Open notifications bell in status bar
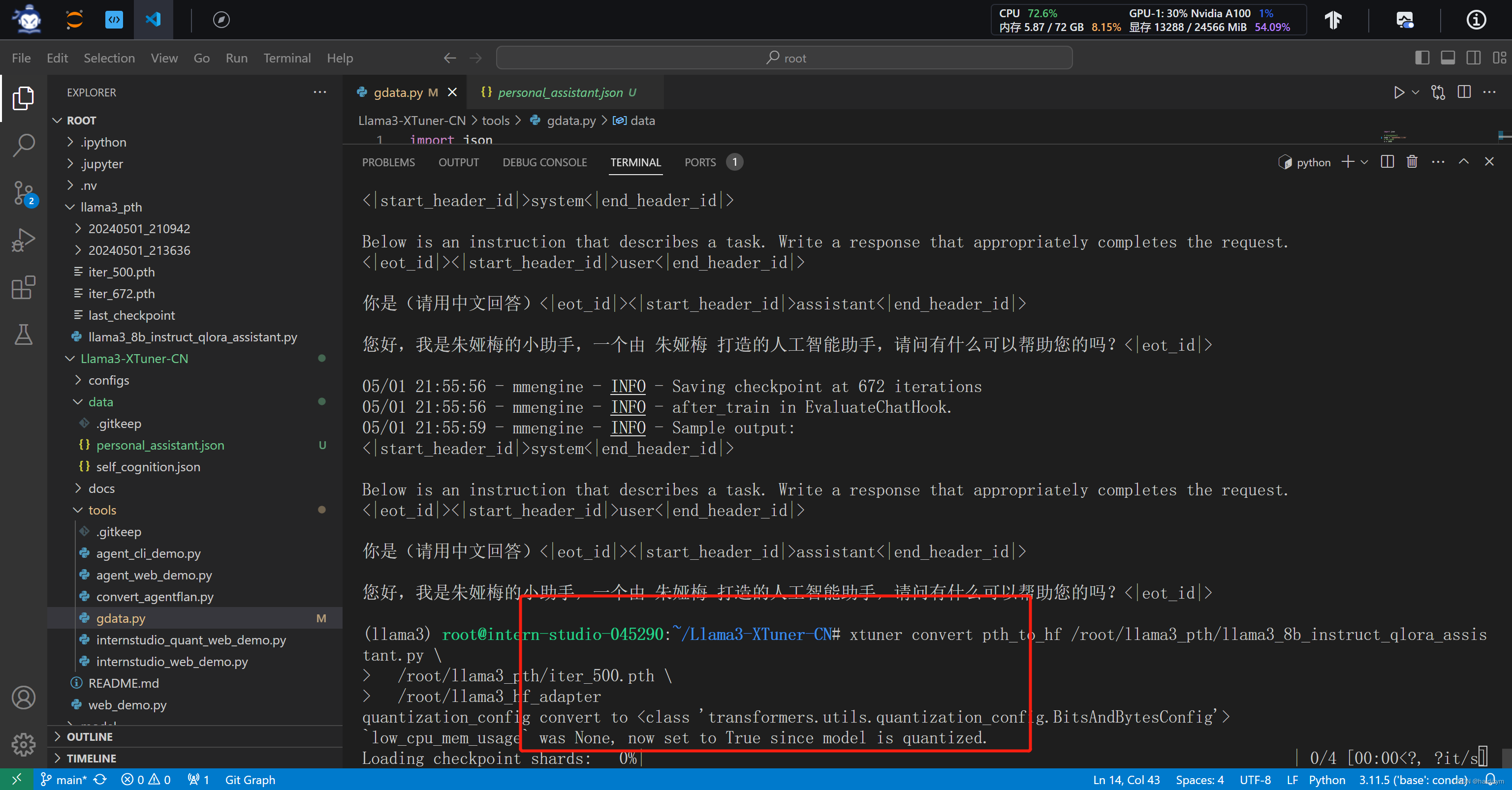Screen dimensions: 1512x790 (x=1490, y=780)
